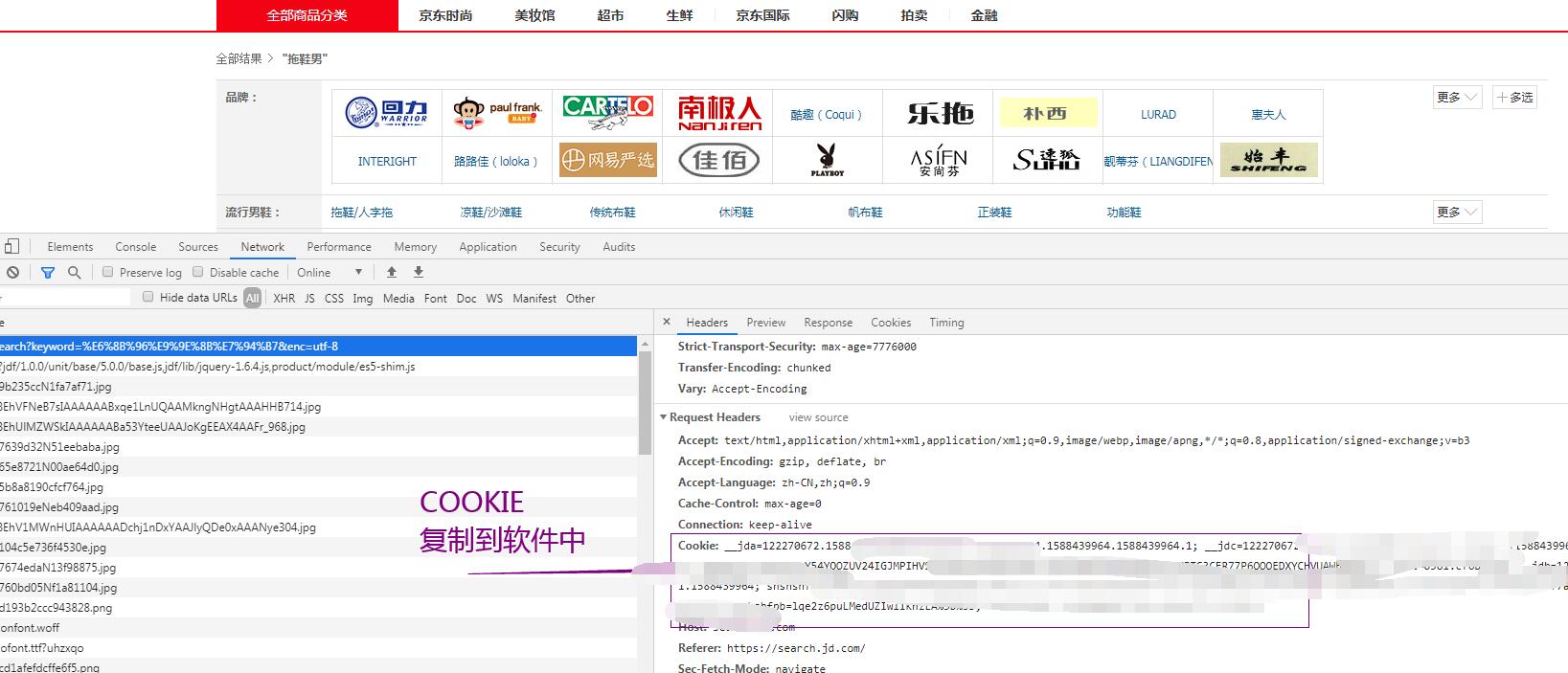Open the 全部商品分类 category menu
Screen dimensions: 1568x673
click(x=307, y=15)
